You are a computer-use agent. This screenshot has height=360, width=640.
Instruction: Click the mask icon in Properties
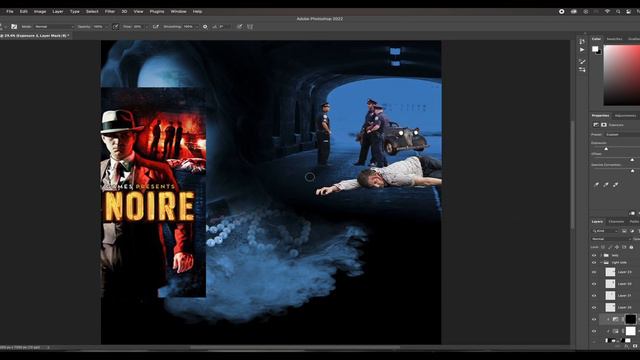pos(604,124)
